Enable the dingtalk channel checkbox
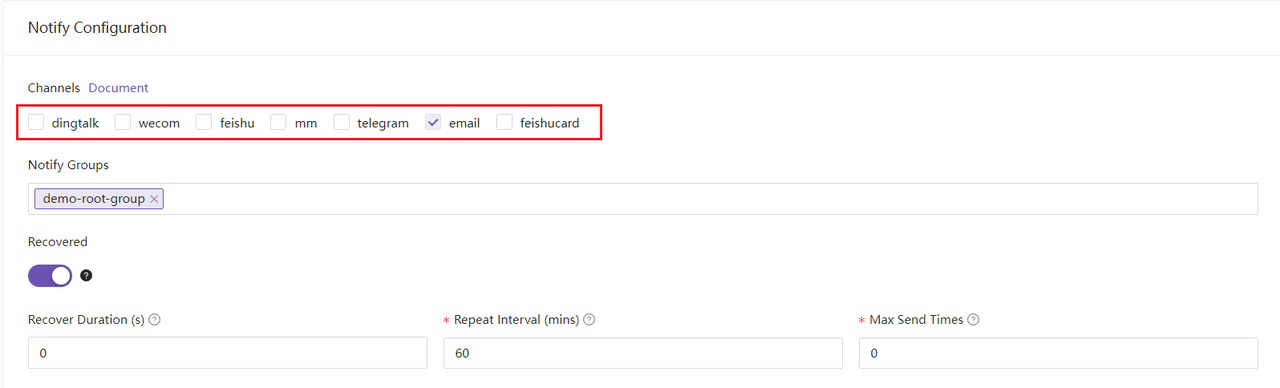The width and height of the screenshot is (1280, 388). tap(36, 122)
